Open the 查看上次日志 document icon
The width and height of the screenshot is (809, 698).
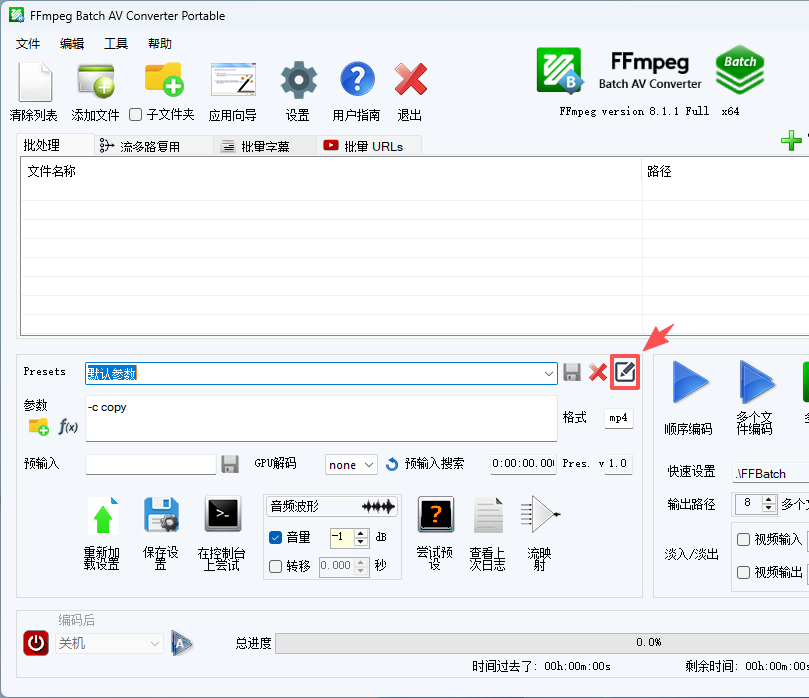[488, 515]
